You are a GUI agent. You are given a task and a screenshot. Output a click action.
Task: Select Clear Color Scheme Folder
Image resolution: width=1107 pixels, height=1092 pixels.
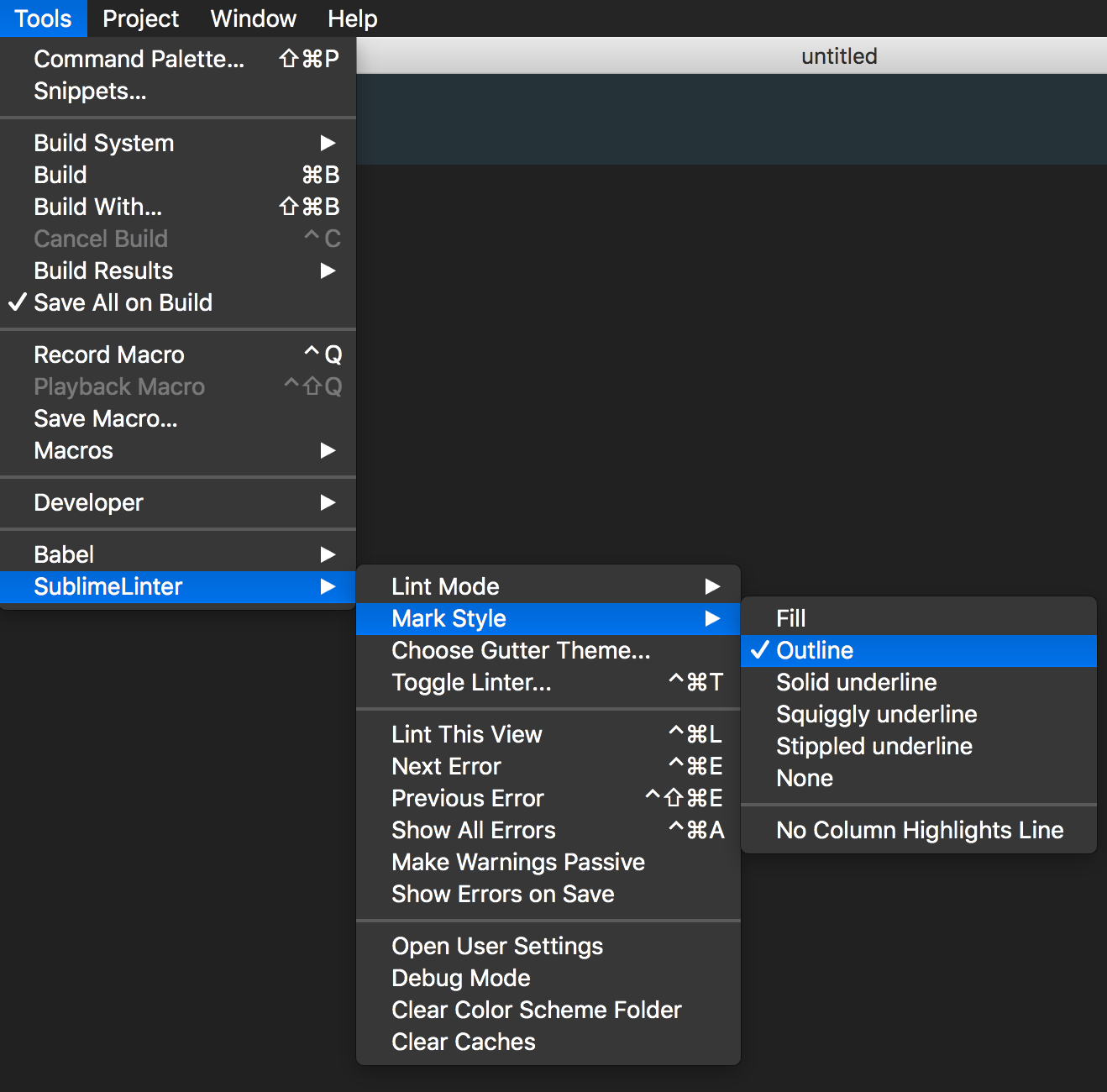(x=548, y=1010)
